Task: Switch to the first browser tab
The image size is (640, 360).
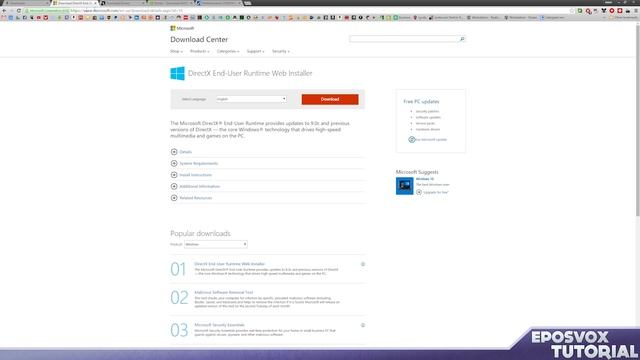Action: (x=27, y=3)
